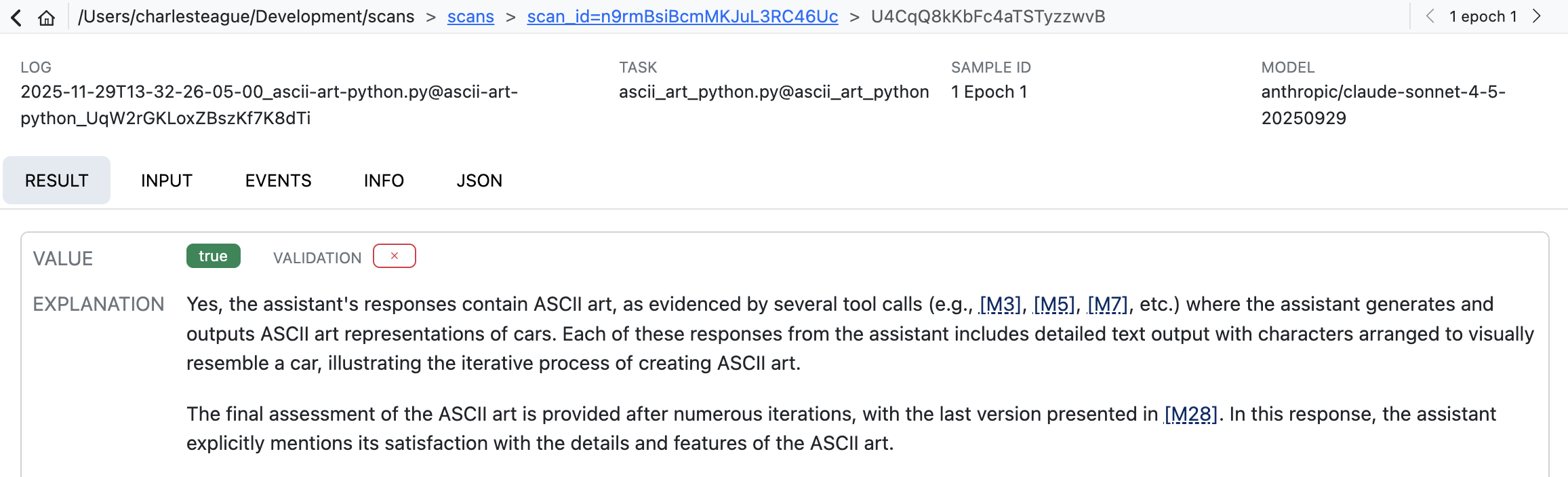Go to next sample chevron
This screenshot has height=477, width=1568.
(1537, 16)
